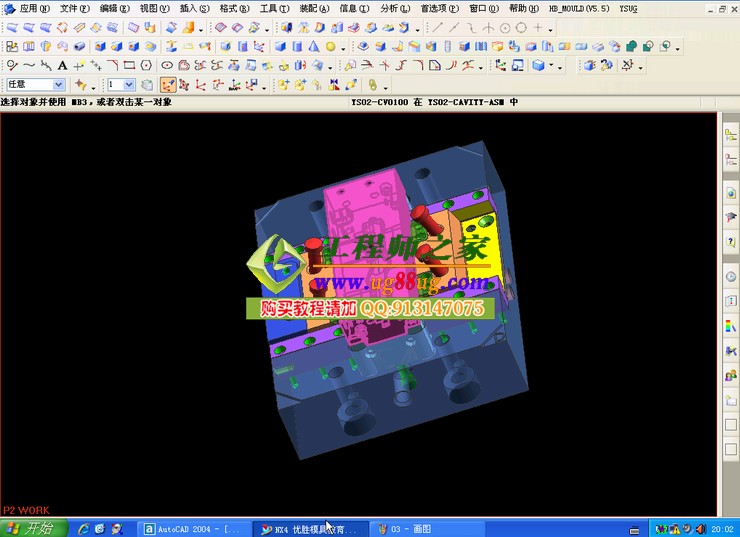Select the corner fillet curve tool
The height and width of the screenshot is (537, 740).
pos(112,65)
